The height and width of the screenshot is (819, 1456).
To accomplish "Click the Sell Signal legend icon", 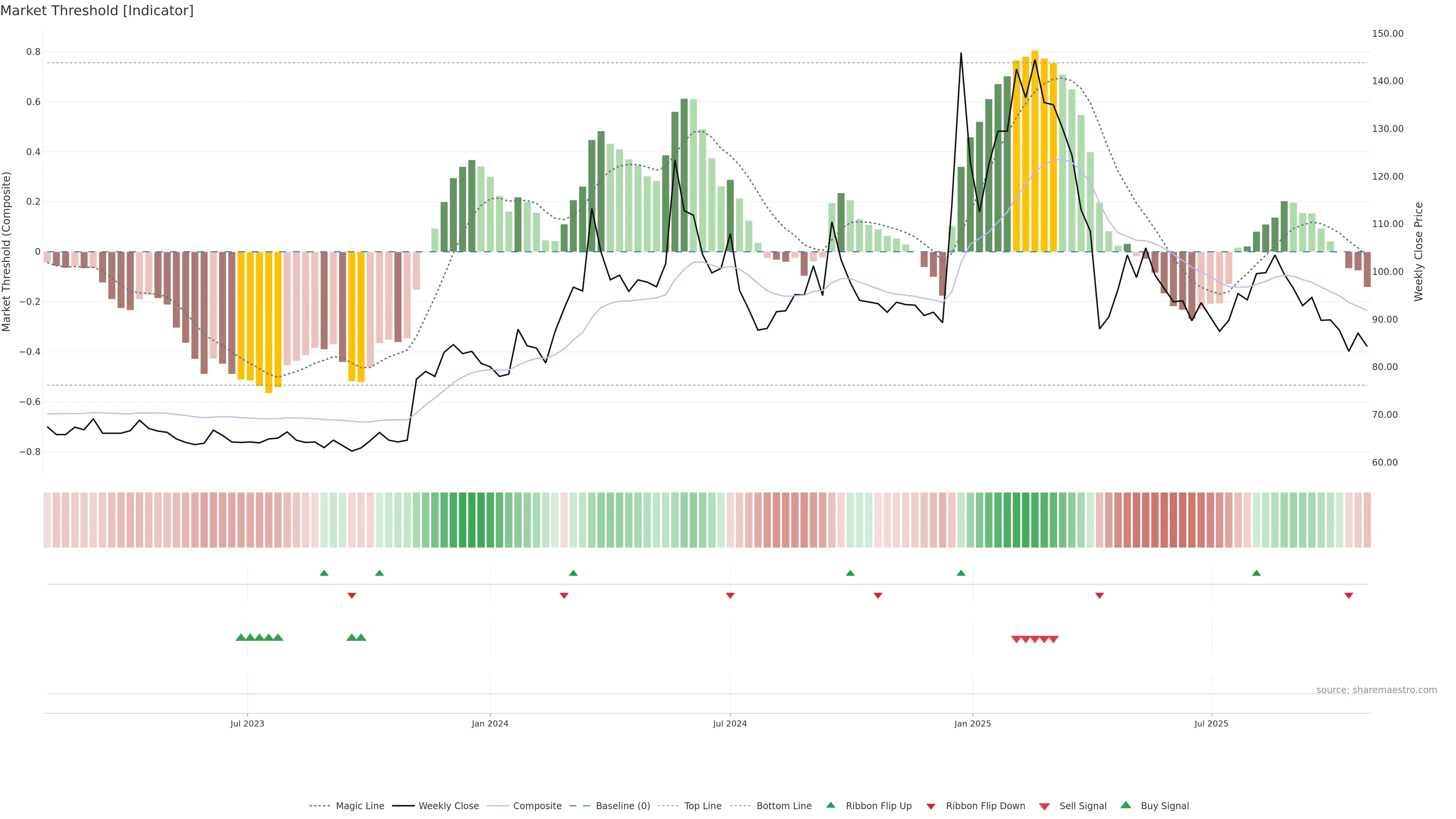I will 1045,806.
